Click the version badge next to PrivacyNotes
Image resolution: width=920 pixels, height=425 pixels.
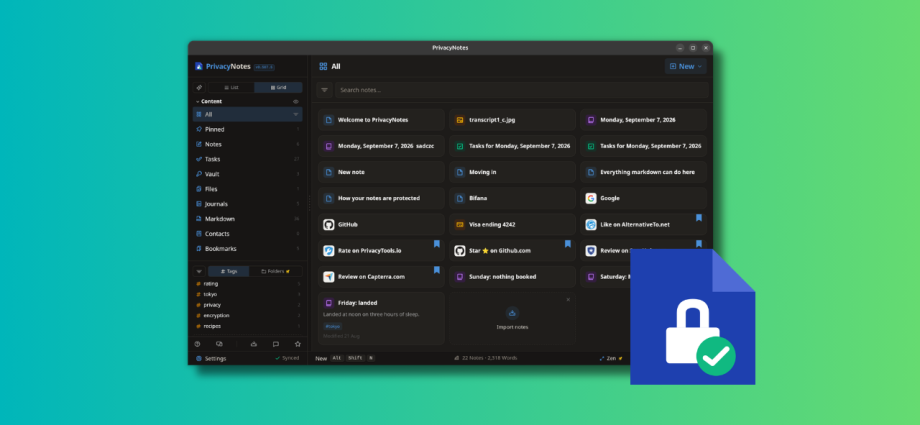tap(264, 67)
